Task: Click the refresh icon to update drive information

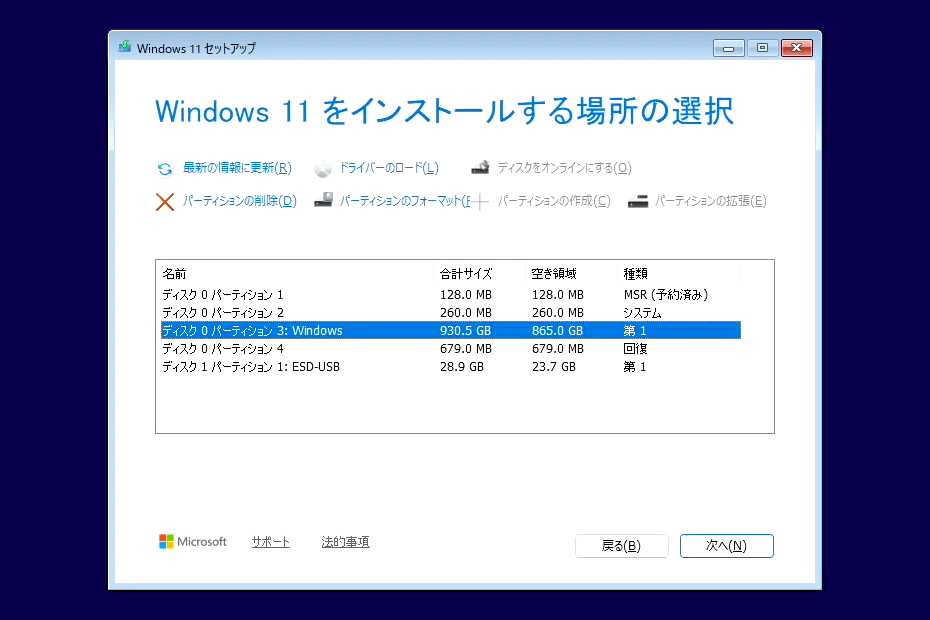Action: (163, 168)
